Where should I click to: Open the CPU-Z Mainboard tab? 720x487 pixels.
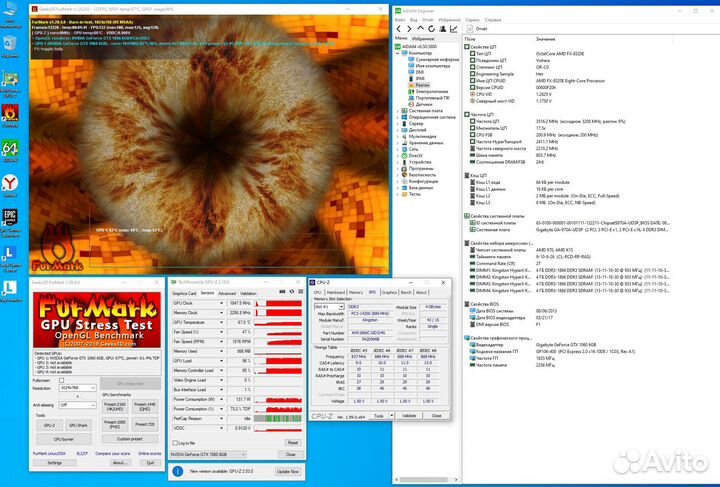[x=336, y=292]
